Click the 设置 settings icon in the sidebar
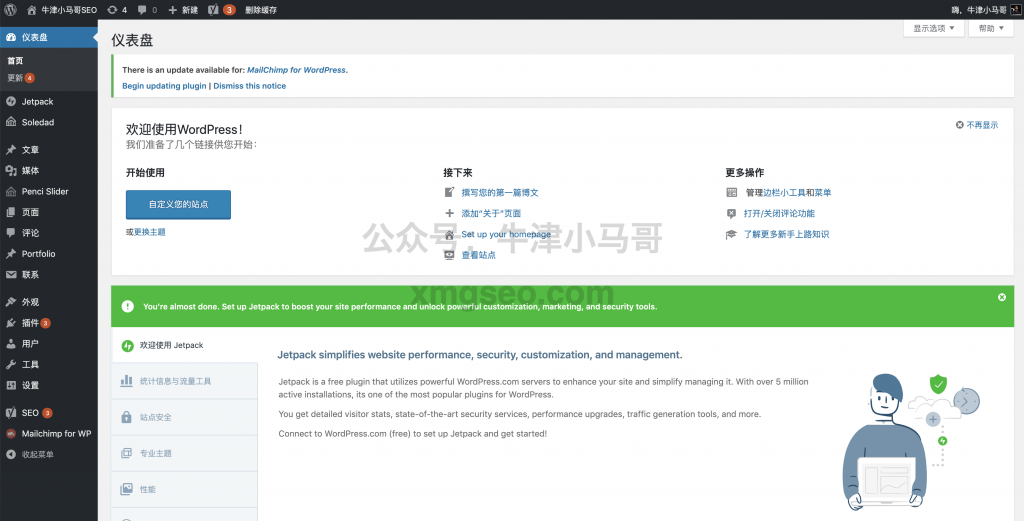This screenshot has height=521, width=1024. tap(10, 385)
